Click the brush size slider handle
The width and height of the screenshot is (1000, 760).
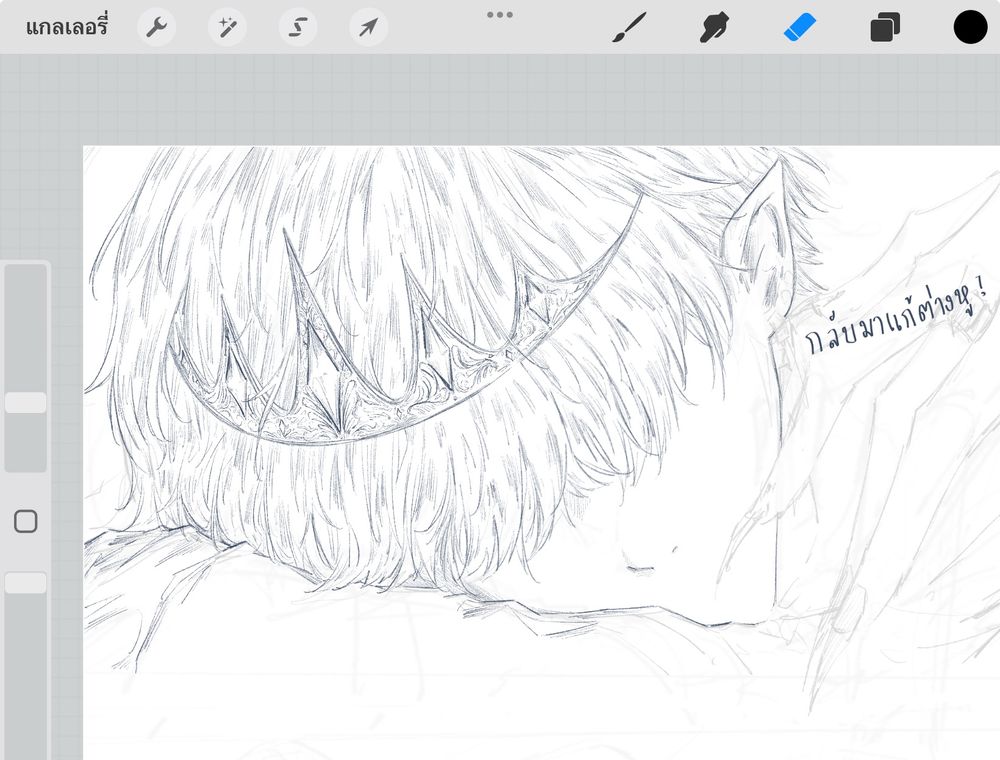[26, 402]
